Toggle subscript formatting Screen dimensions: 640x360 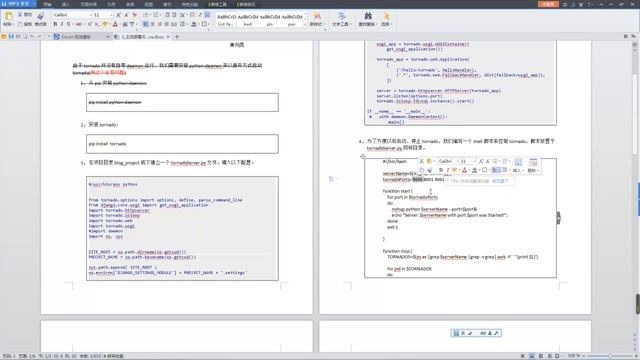tap(96, 24)
